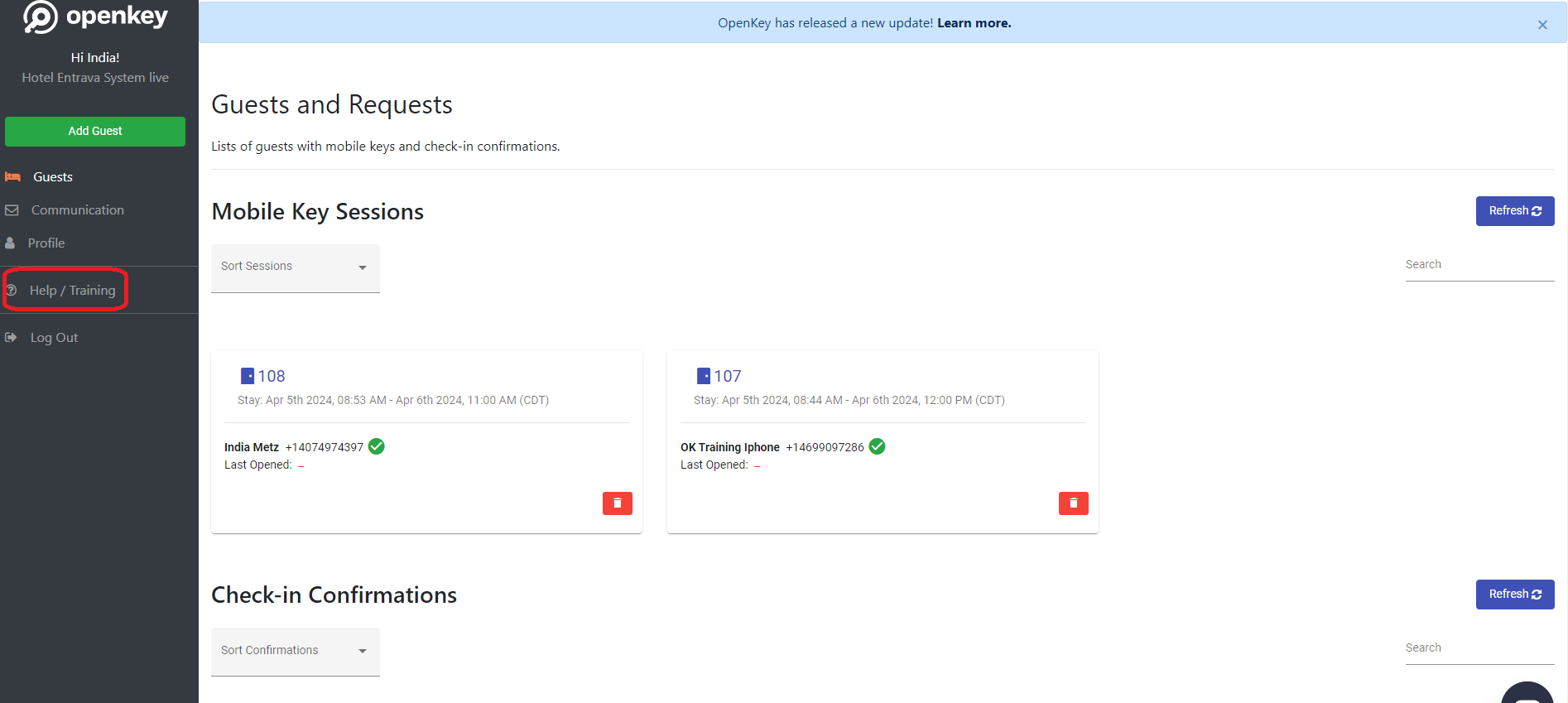The width and height of the screenshot is (1568, 703).
Task: Open the Learn more link
Action: tap(974, 23)
